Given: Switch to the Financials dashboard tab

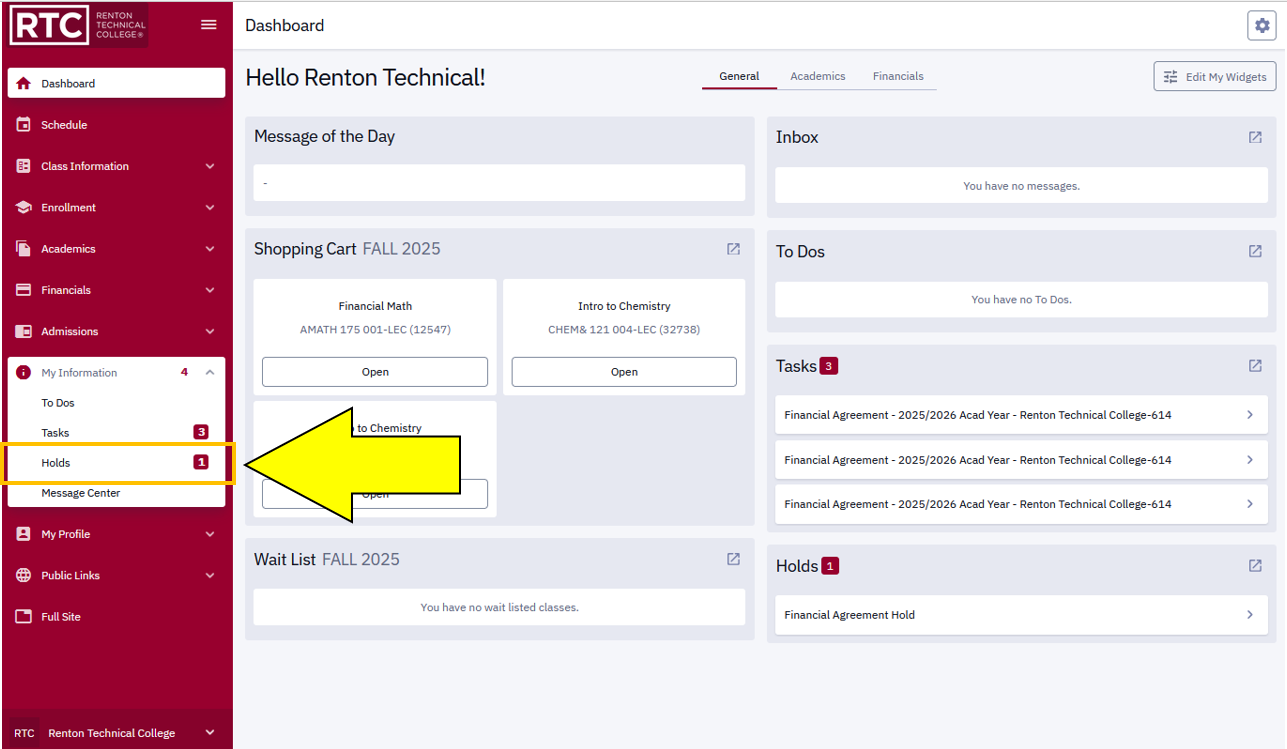Looking at the screenshot, I should pyautogui.click(x=897, y=76).
